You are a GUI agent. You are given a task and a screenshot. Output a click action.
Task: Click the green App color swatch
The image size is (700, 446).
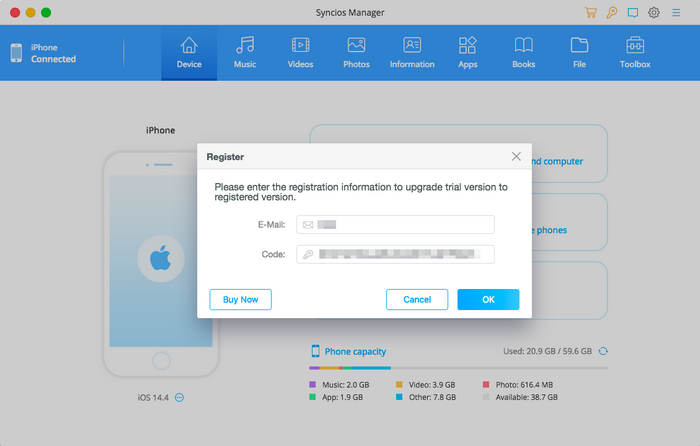pyautogui.click(x=312, y=397)
